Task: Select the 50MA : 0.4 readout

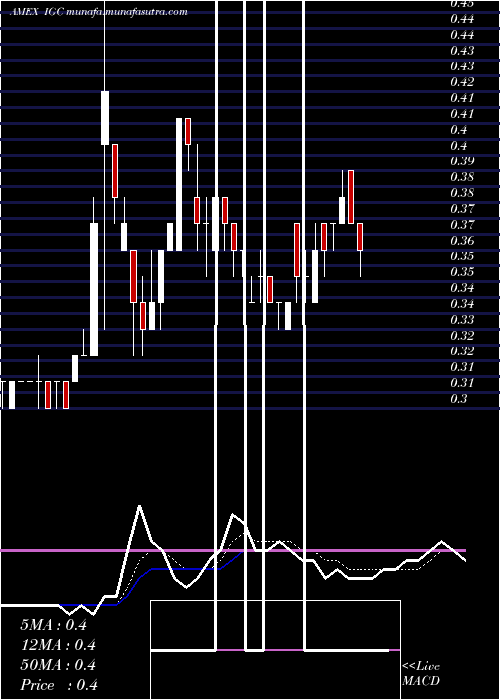Action: point(58,665)
